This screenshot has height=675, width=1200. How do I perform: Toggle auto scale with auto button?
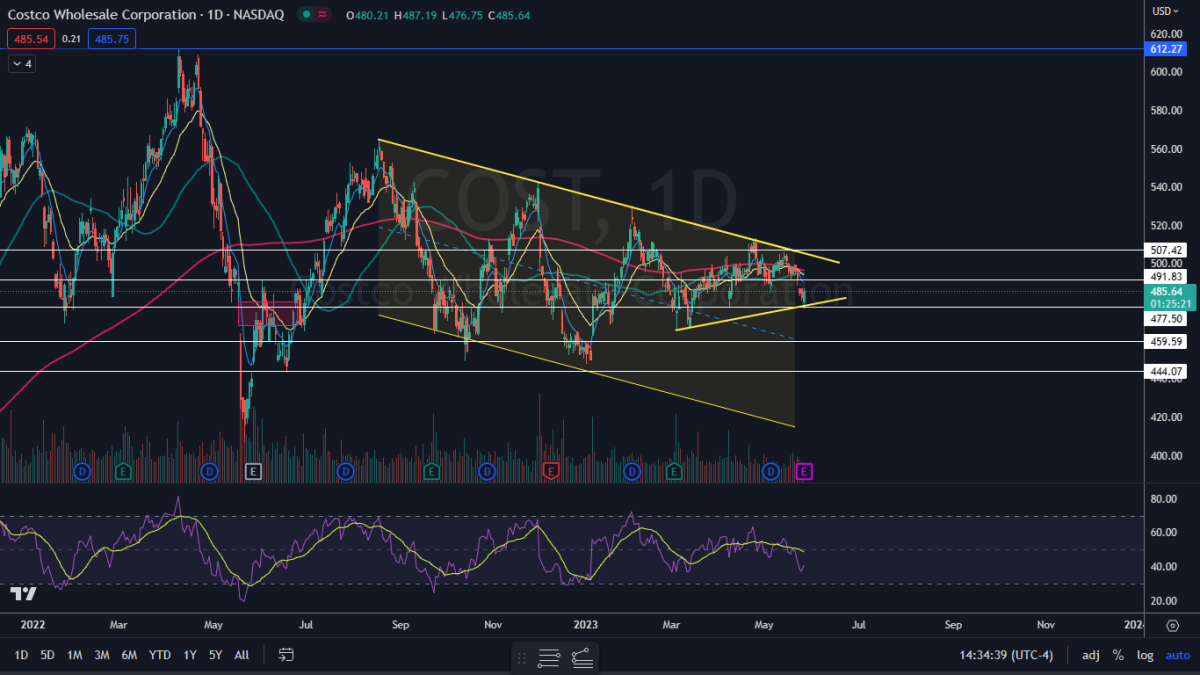point(1177,656)
